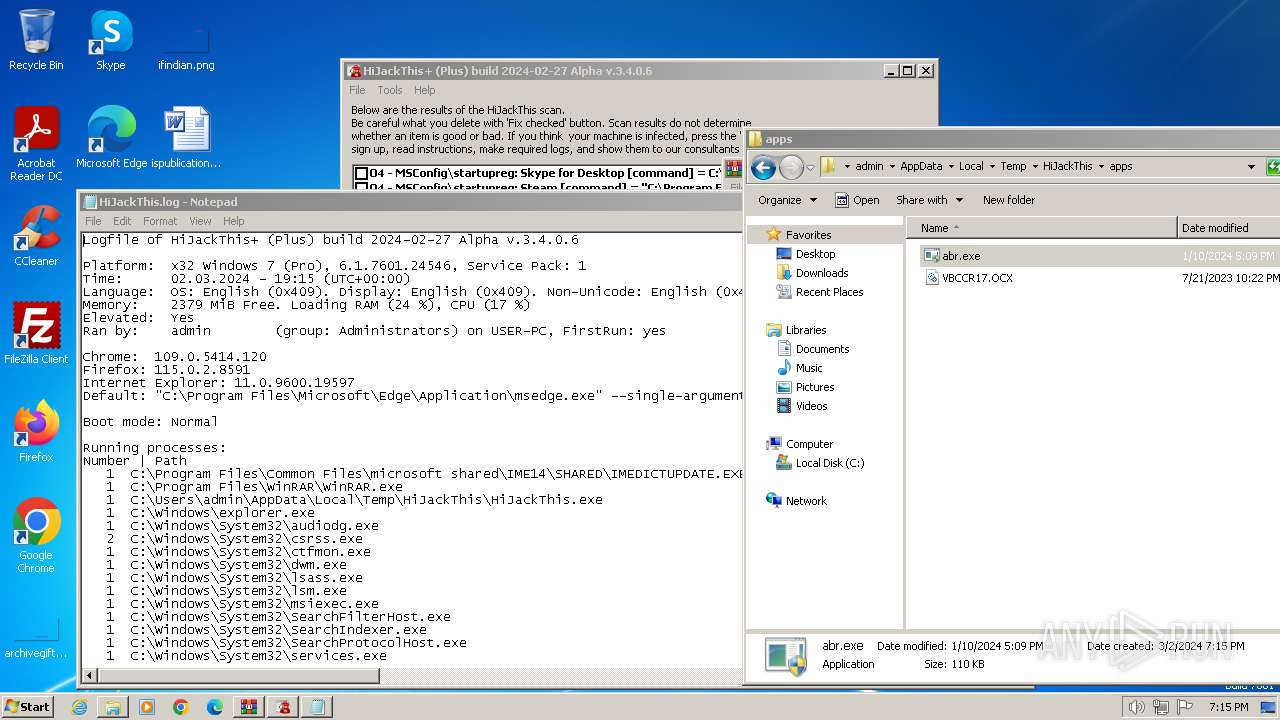Expand the HiJackThis breadcrumb arrow

1101,167
